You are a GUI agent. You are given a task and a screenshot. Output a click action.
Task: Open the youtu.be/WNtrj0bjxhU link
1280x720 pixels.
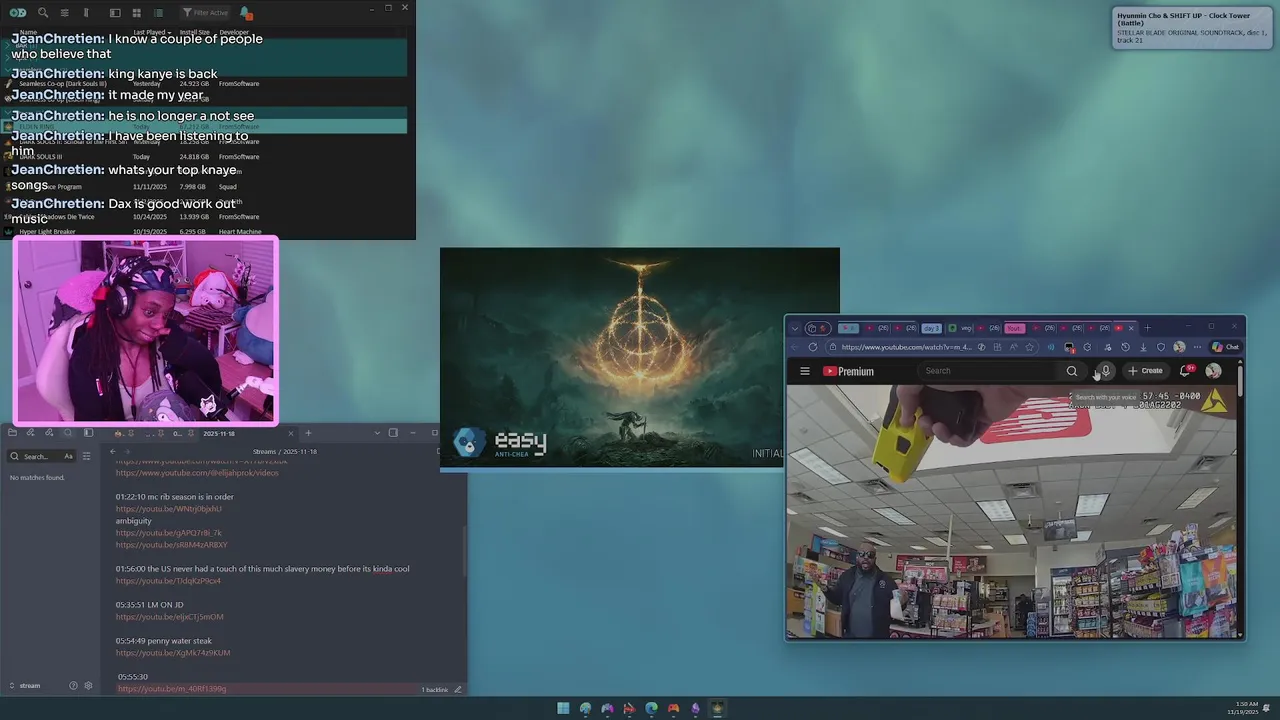(x=169, y=509)
